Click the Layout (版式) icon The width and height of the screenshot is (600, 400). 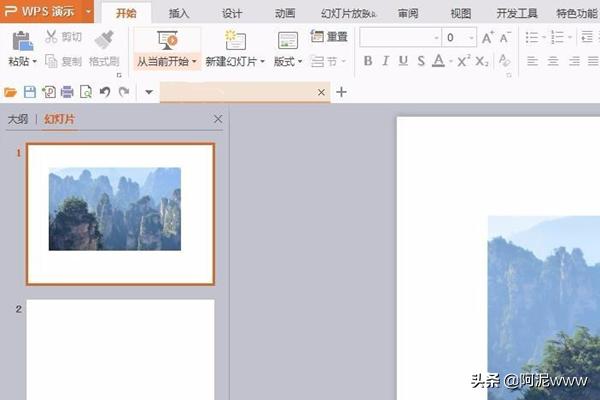coord(288,41)
